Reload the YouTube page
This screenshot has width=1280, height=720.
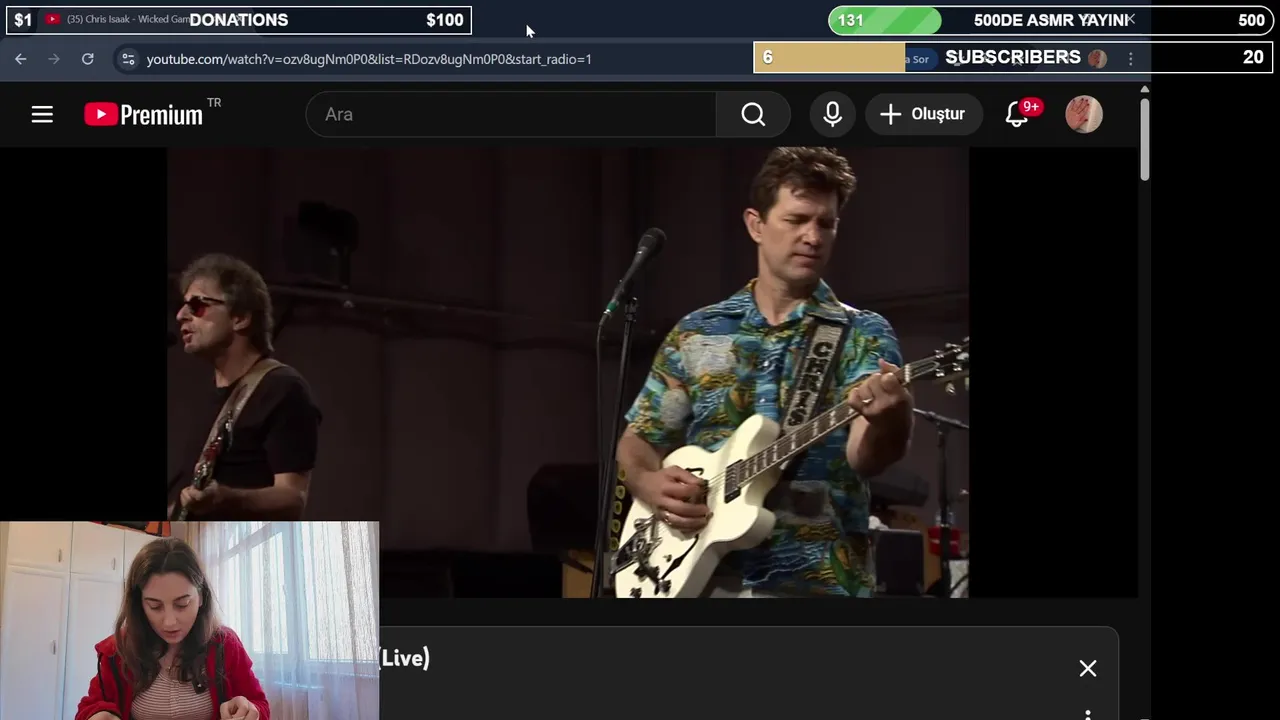pos(88,59)
